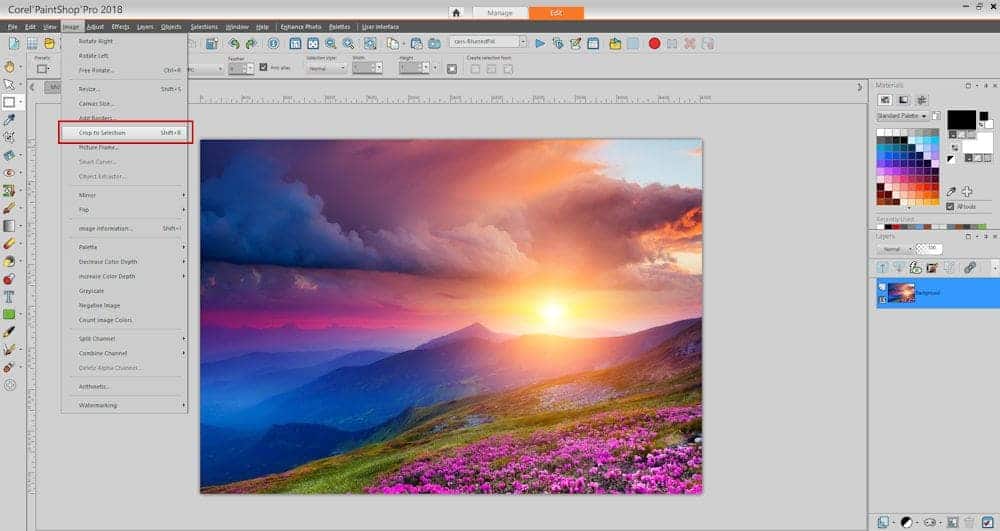Run the selected script with the play icon
The width and height of the screenshot is (1000, 531).
[540, 43]
